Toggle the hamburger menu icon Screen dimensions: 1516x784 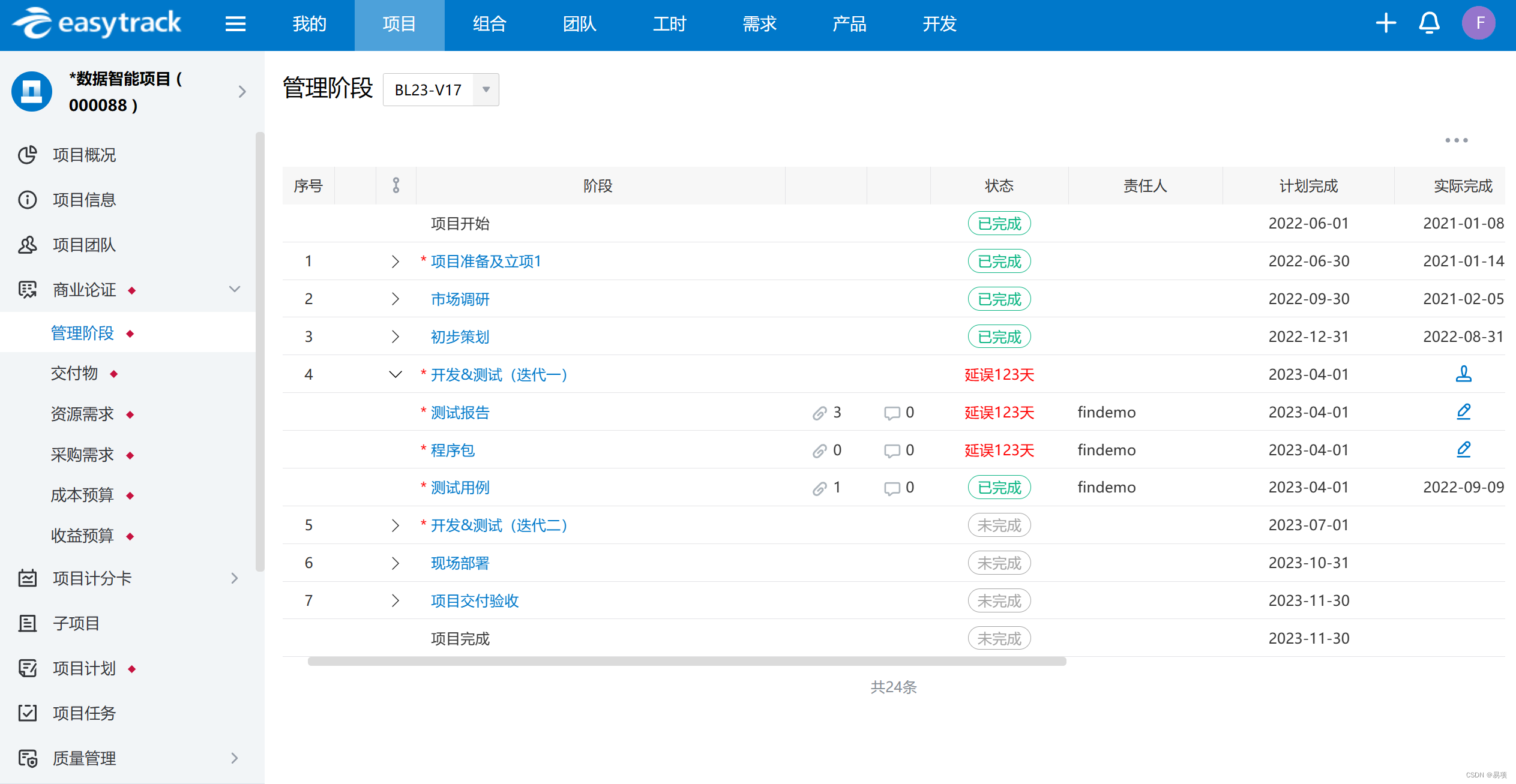coord(235,24)
